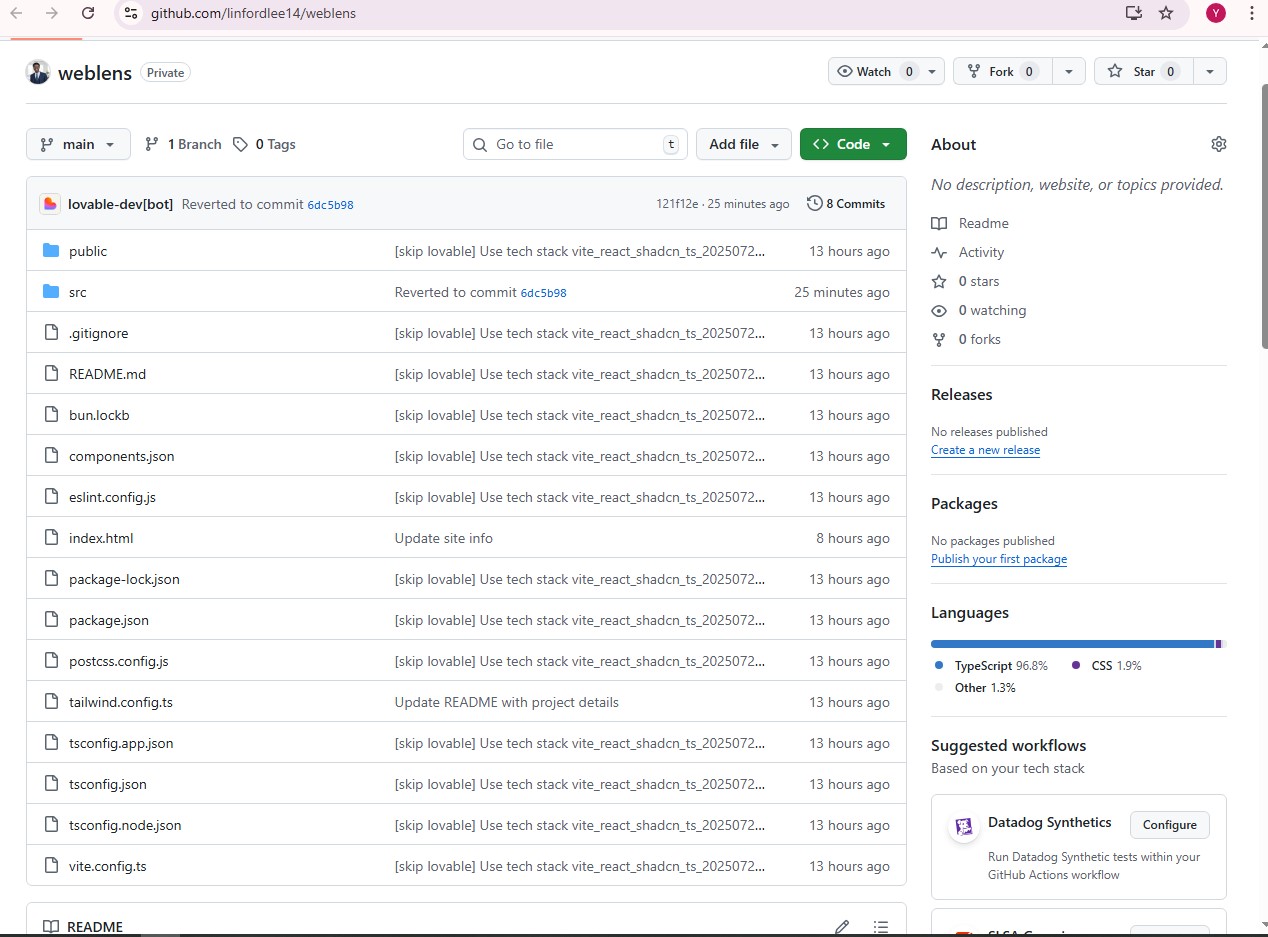Open README outline list icon

(880, 927)
